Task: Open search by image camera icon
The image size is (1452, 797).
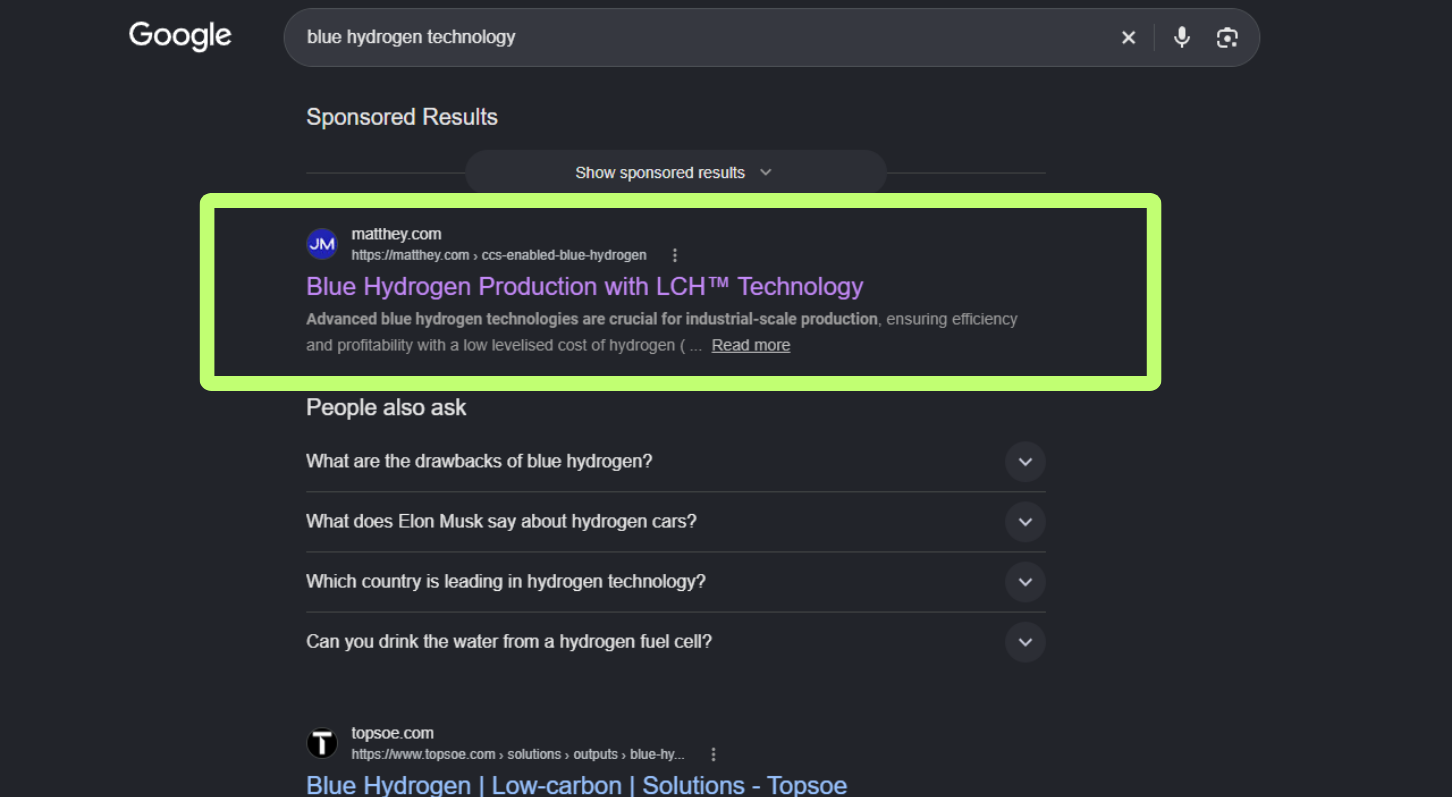Action: pos(1227,38)
